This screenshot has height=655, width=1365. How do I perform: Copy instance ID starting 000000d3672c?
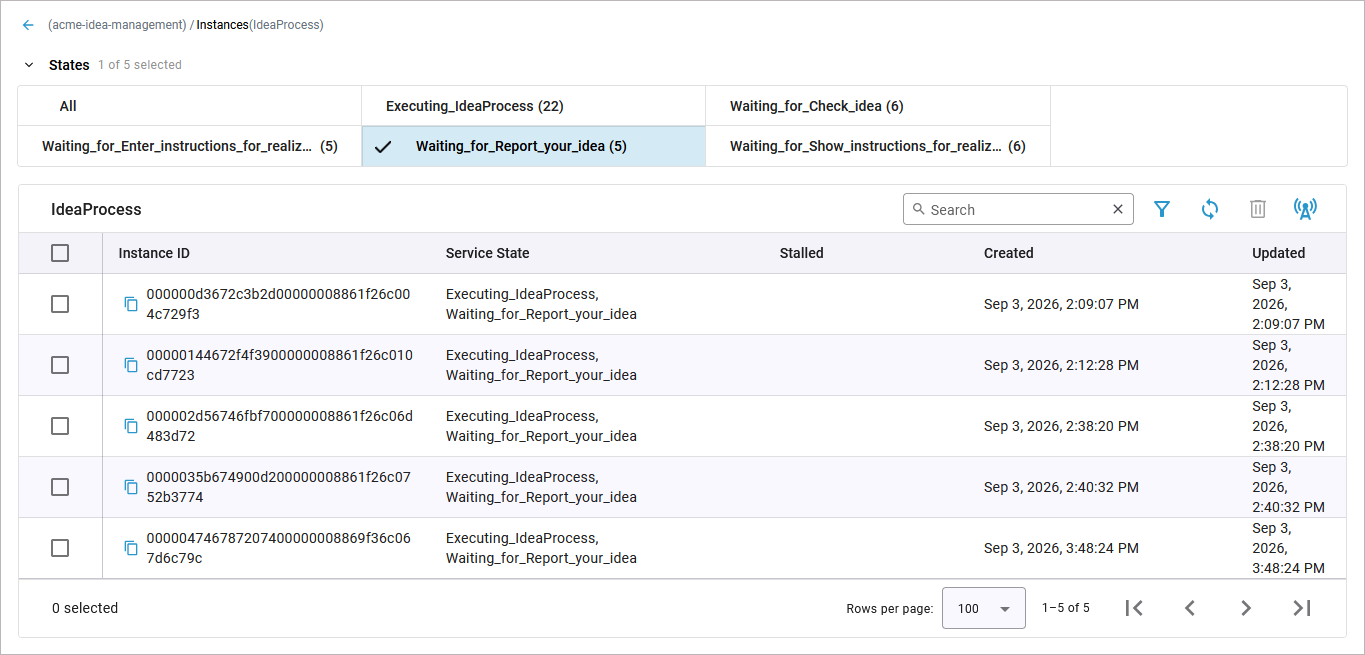(131, 304)
